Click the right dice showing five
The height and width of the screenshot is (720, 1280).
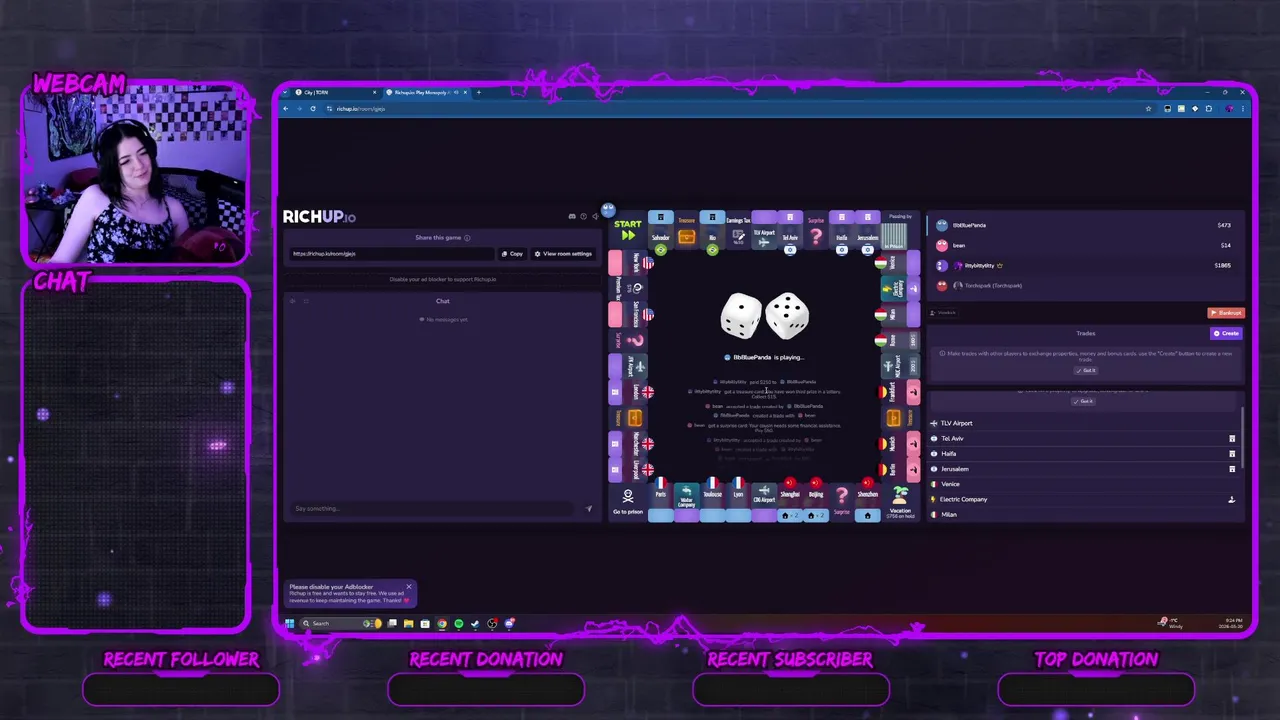(787, 316)
